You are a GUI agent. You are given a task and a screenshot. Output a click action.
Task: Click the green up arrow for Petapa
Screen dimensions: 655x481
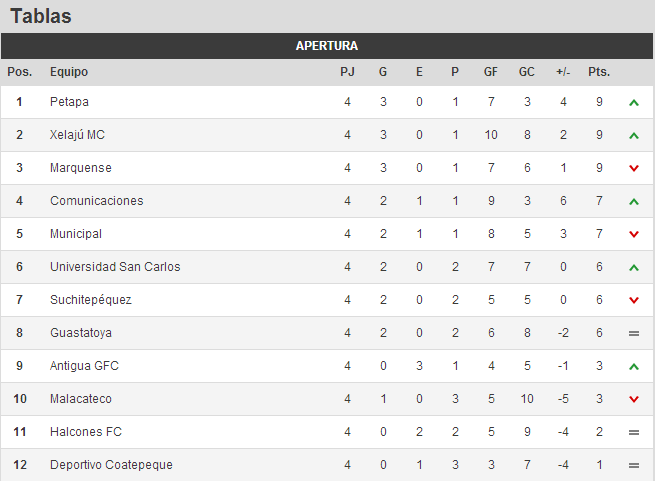pos(634,102)
